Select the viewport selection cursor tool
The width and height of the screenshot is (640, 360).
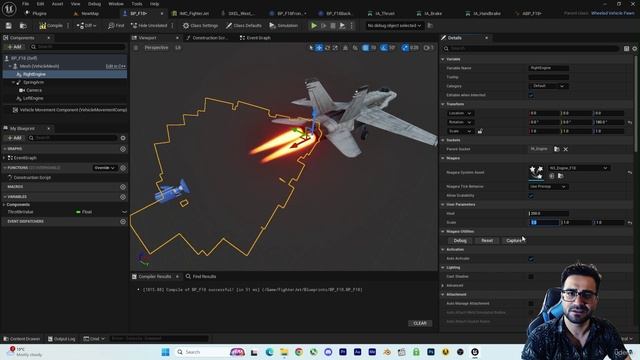coord(311,48)
